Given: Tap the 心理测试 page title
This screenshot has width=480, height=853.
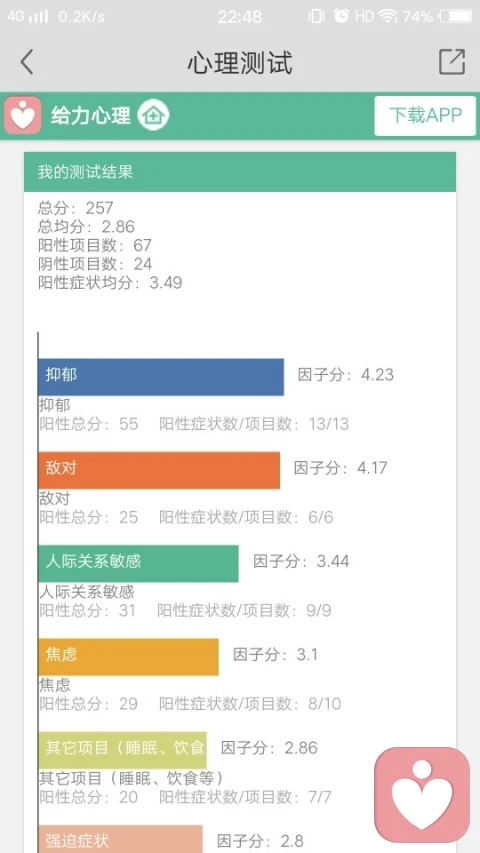Looking at the screenshot, I should pyautogui.click(x=240, y=62).
